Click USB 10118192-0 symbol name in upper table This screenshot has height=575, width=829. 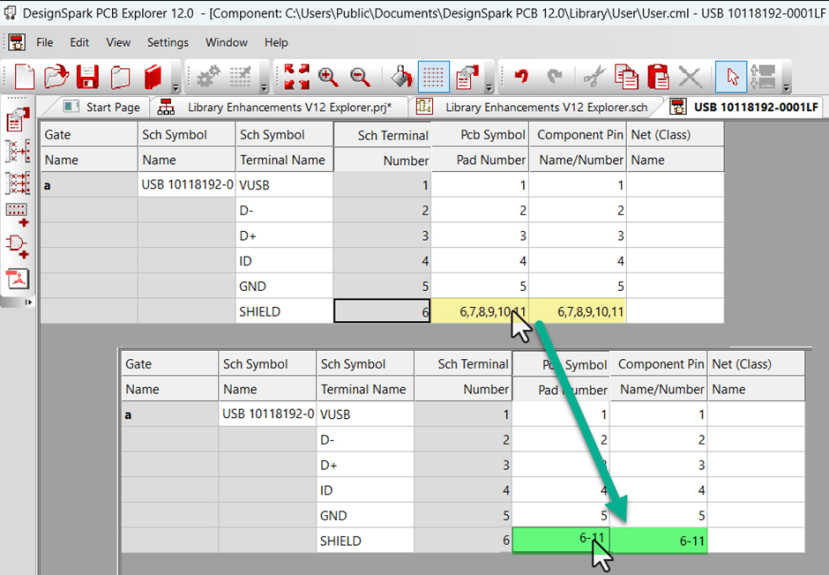187,185
